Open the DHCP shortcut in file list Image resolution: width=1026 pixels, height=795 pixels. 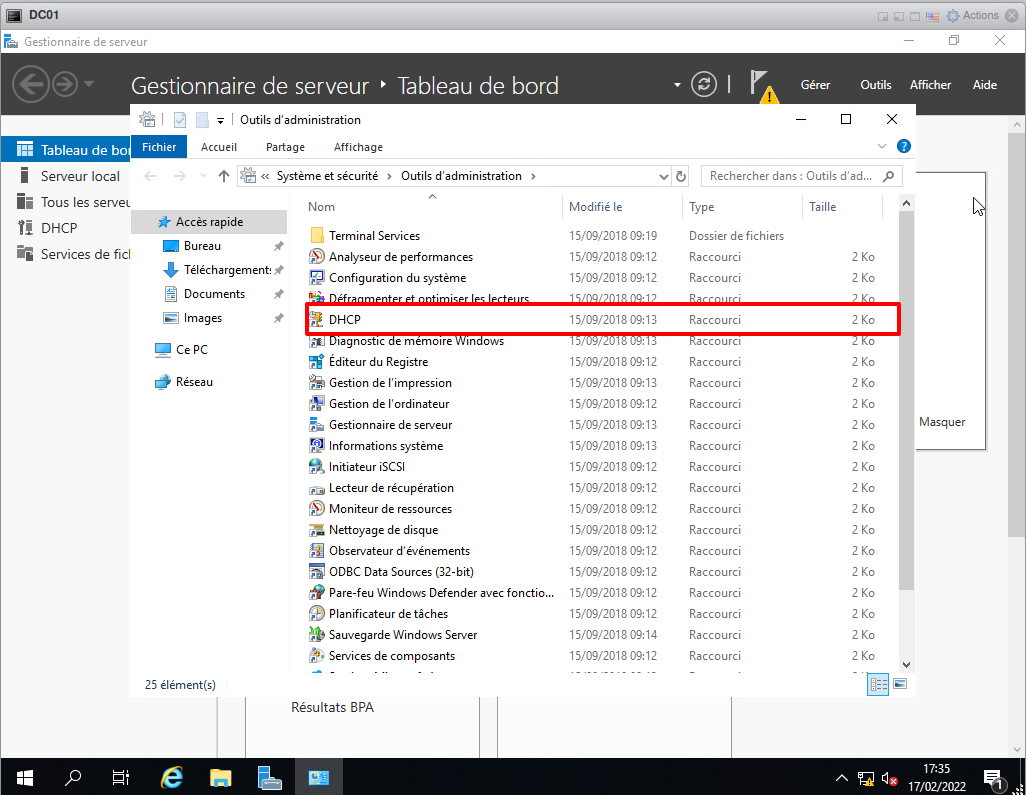pyautogui.click(x=344, y=320)
